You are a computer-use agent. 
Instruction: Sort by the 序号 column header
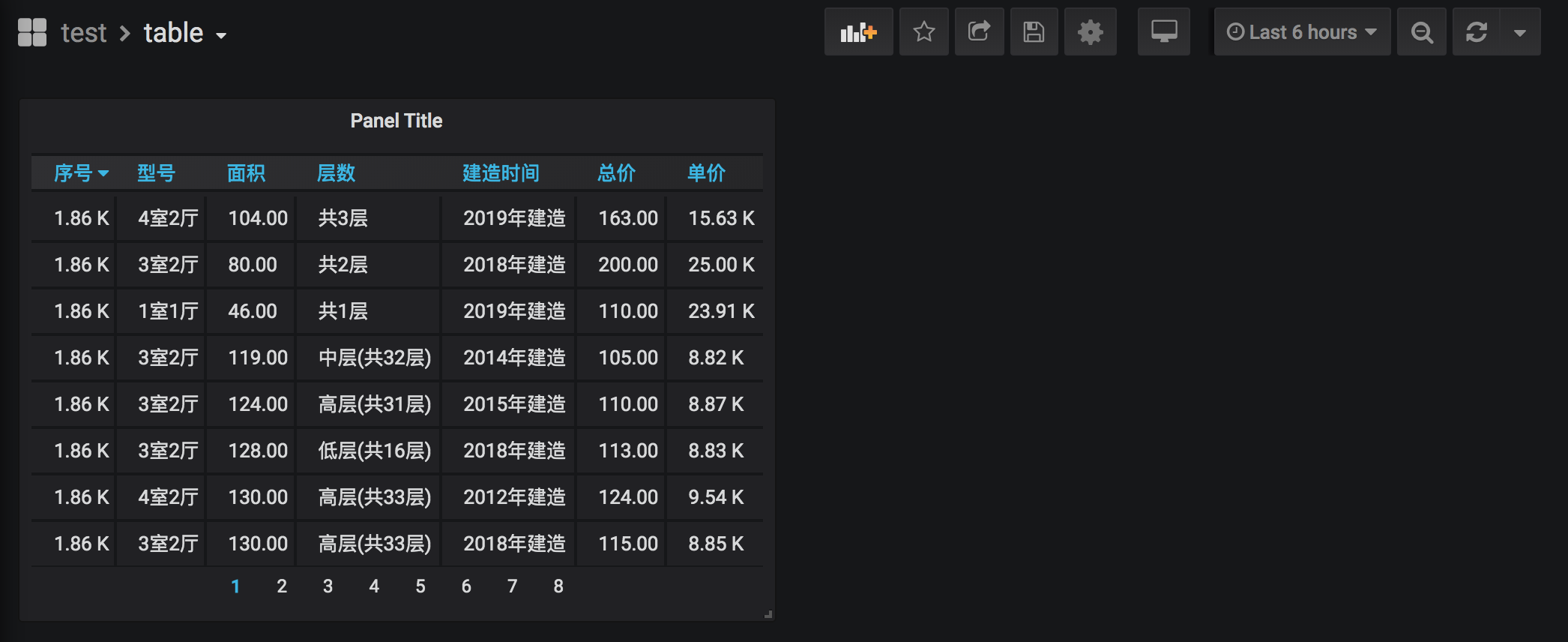[x=81, y=173]
